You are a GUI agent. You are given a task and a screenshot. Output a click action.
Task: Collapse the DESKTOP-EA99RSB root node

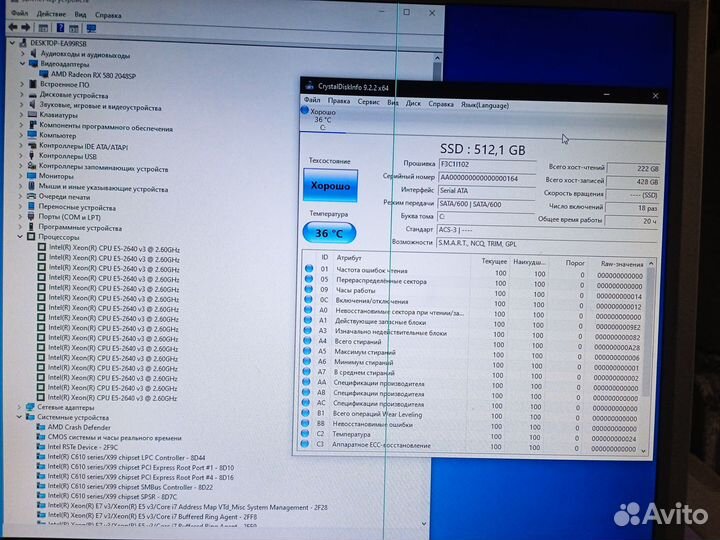(x=12, y=43)
